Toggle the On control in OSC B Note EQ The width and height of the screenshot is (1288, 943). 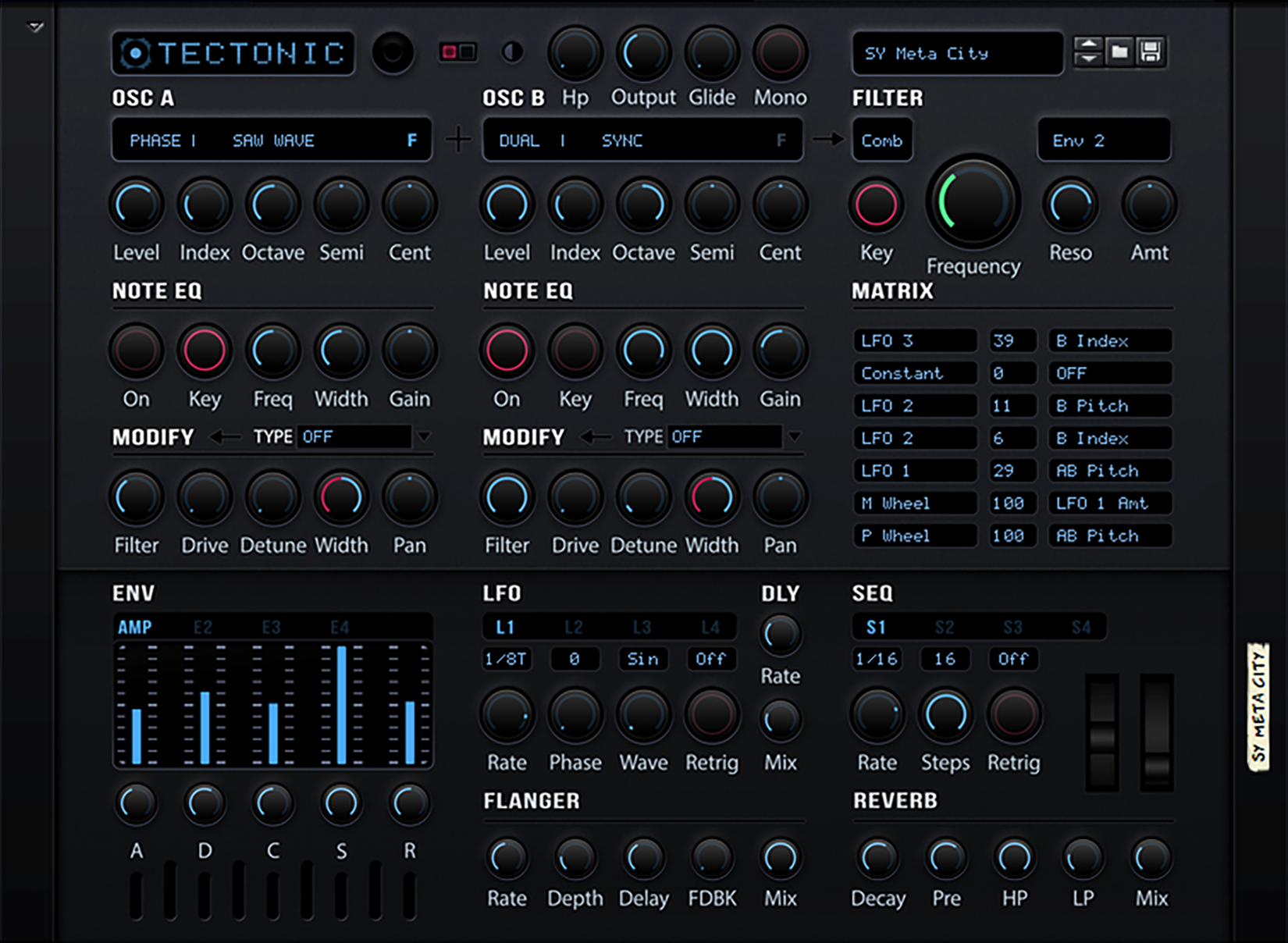[507, 352]
